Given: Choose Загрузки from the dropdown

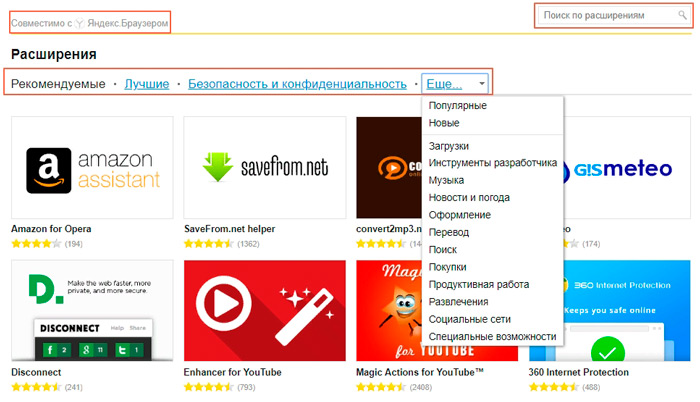Looking at the screenshot, I should click(x=449, y=146).
